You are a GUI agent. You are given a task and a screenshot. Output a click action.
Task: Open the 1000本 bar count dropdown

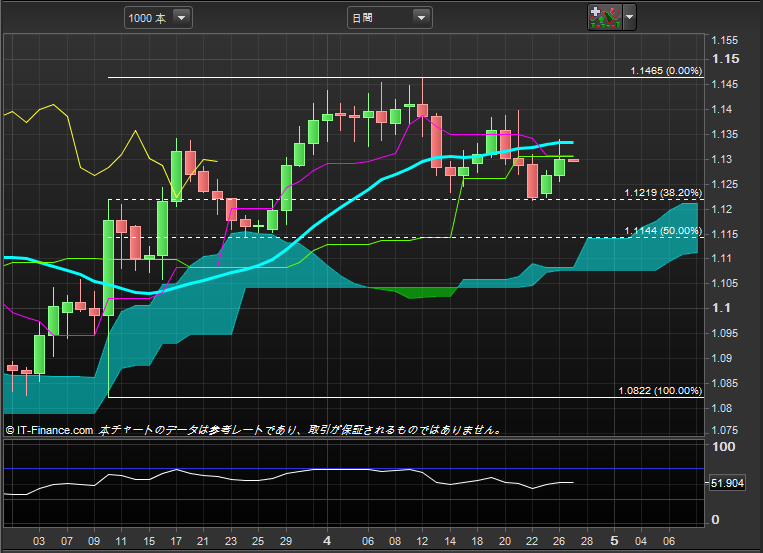point(158,18)
